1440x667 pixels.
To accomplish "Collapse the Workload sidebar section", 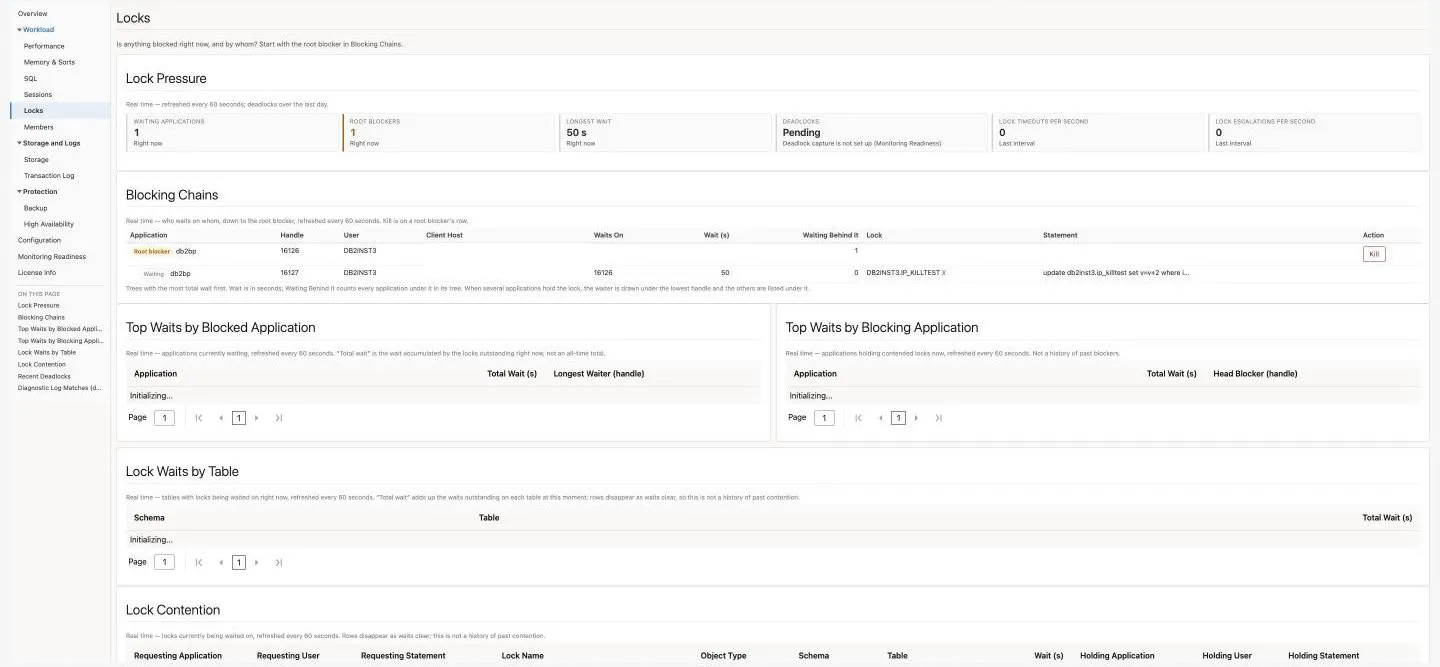I will 19,30.
